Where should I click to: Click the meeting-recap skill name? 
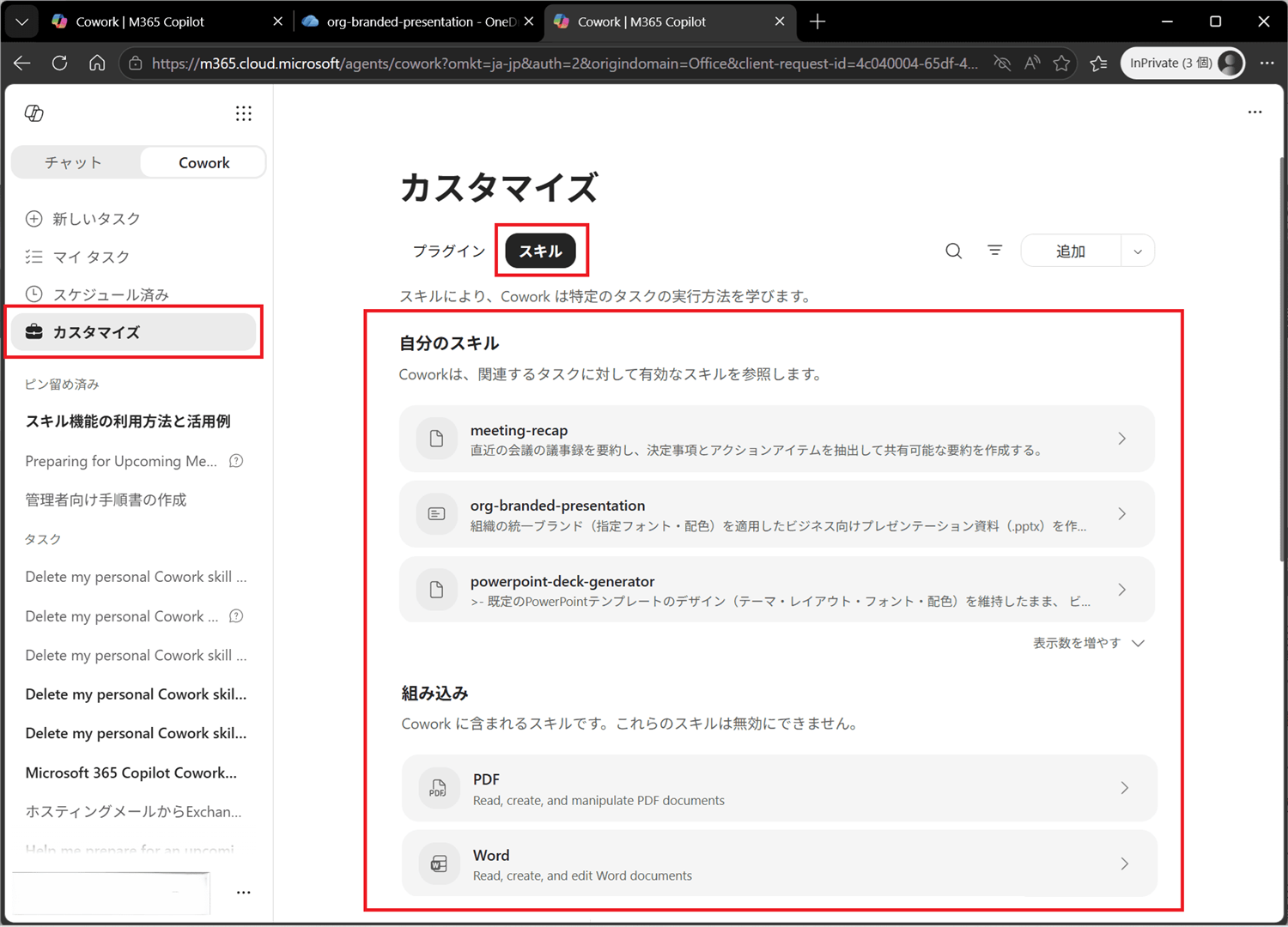[x=519, y=430]
